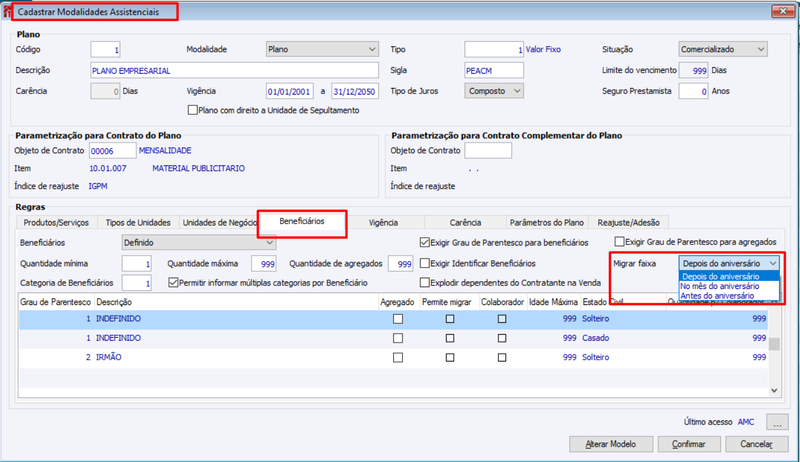800x462 pixels.
Task: Uncheck Exigir Grau de Parentesco para beneficiários
Action: pos(424,242)
